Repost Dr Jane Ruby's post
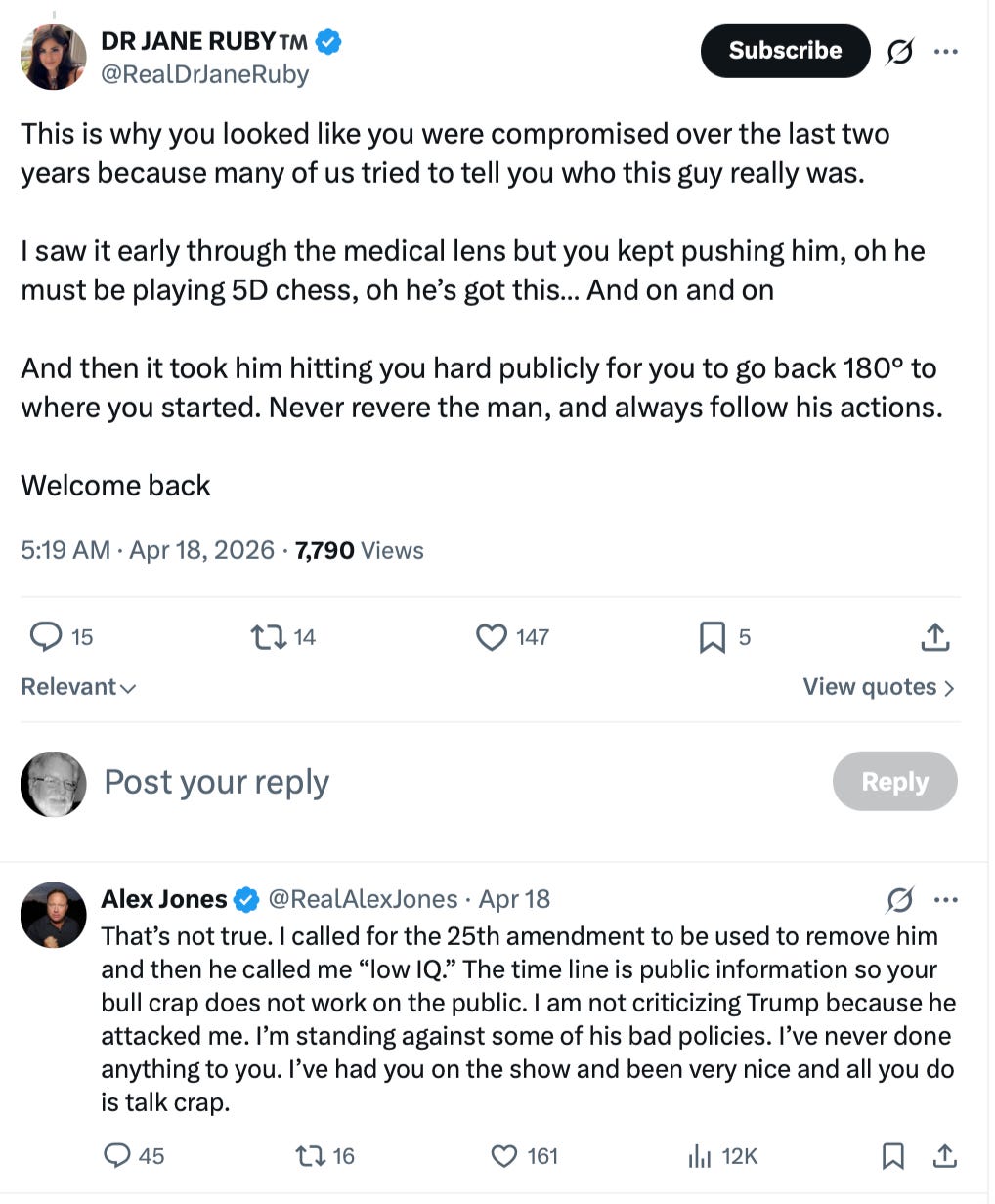Screen dimensions: 995x1204 268,637
